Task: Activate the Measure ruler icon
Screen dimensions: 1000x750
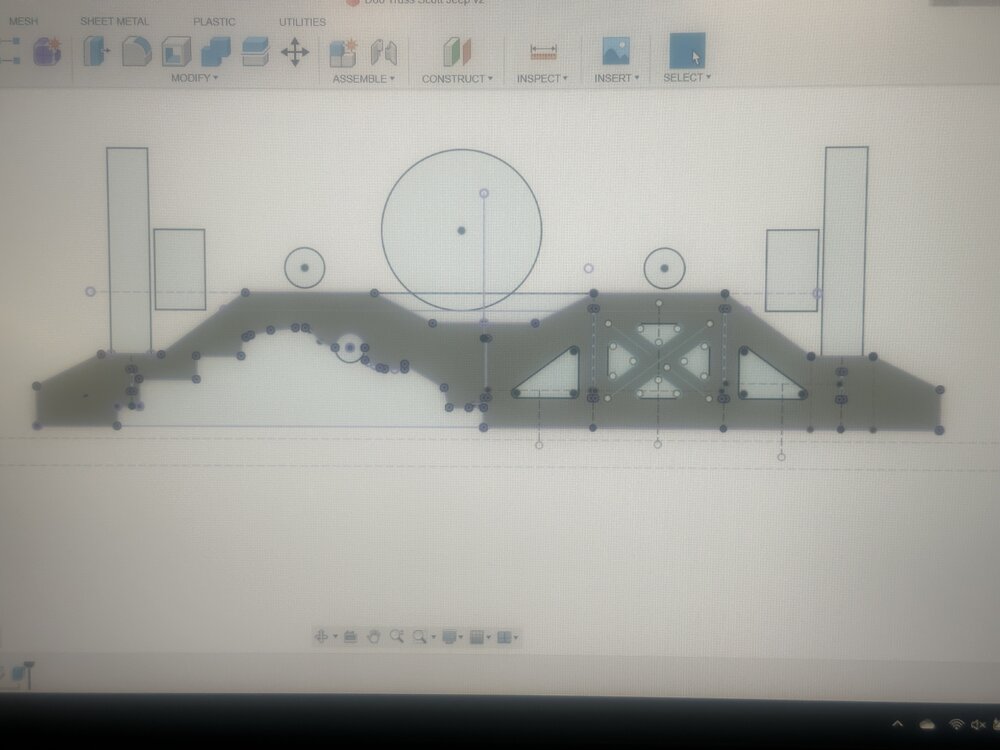Action: [543, 52]
